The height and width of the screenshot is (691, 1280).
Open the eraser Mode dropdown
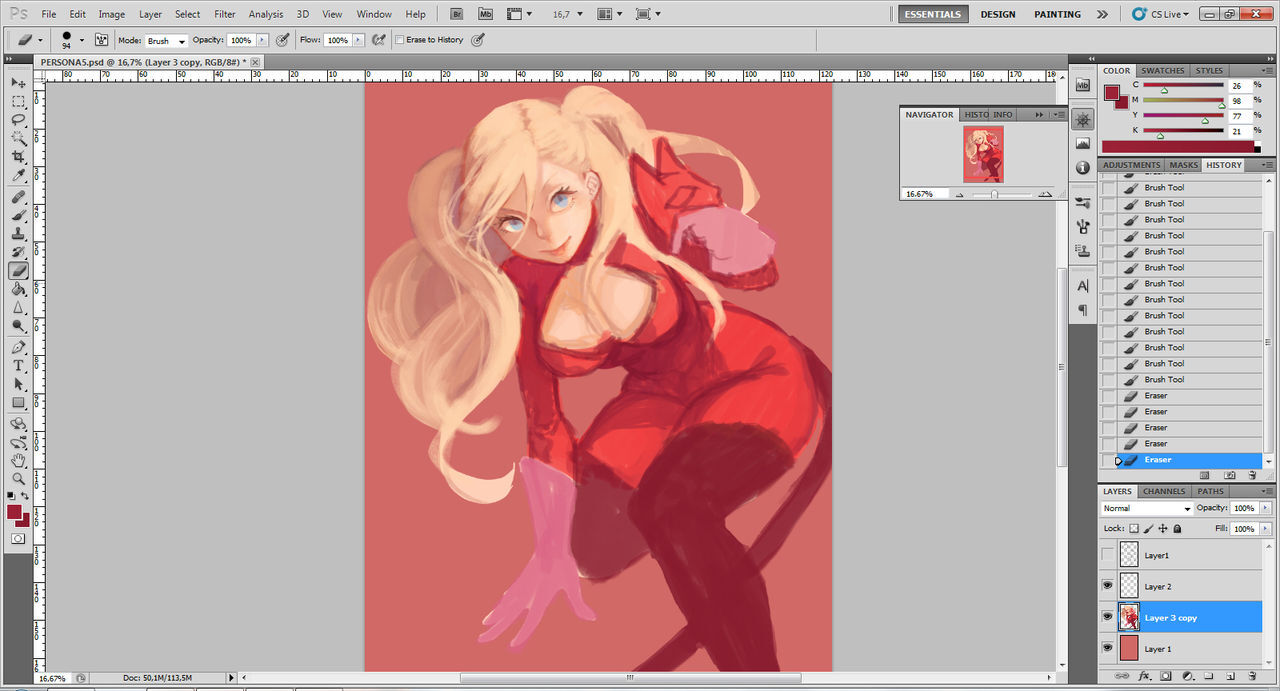pyautogui.click(x=166, y=41)
